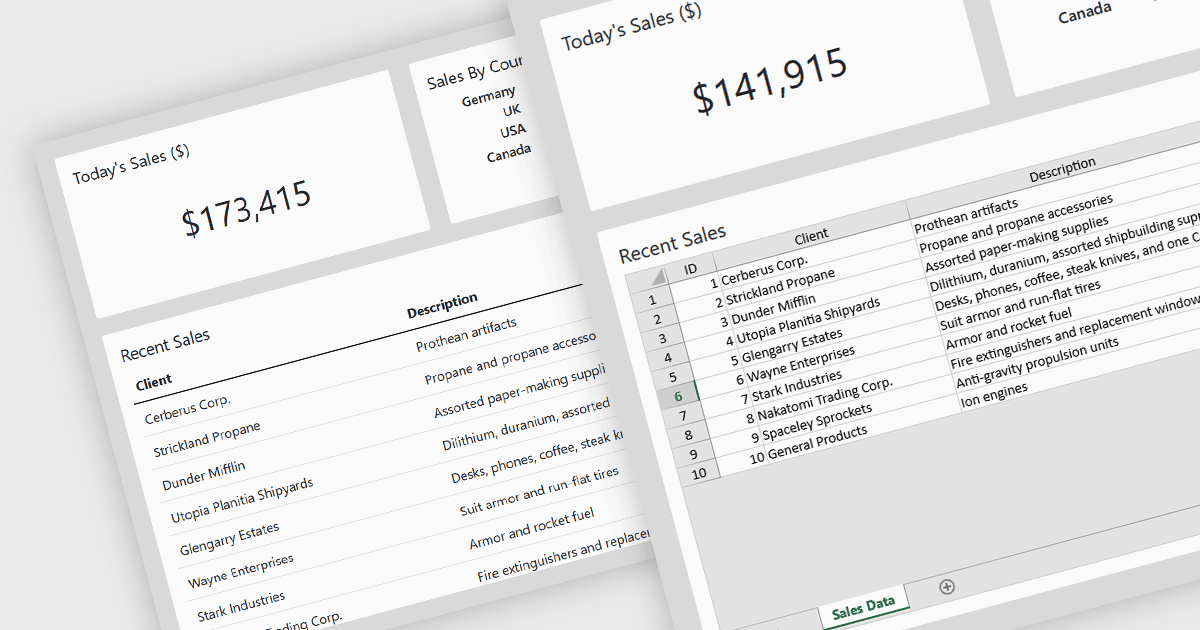Select Utopia Planitia Shipyards cell in the spreadsheet
1200x630 pixels.
pyautogui.click(x=808, y=321)
